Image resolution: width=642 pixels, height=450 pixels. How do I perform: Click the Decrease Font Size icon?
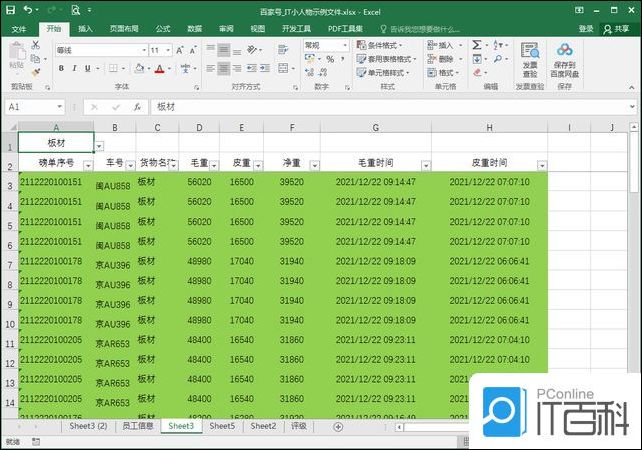point(193,50)
